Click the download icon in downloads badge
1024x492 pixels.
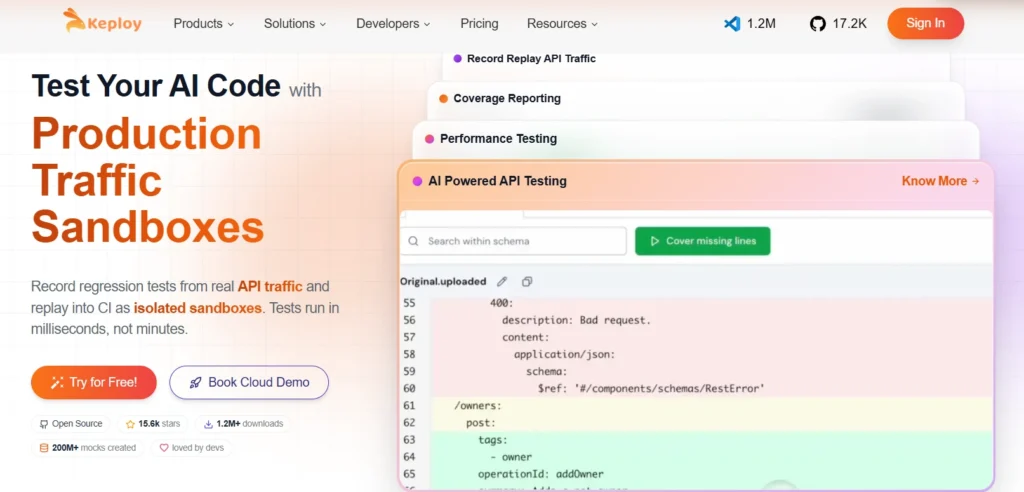point(208,424)
